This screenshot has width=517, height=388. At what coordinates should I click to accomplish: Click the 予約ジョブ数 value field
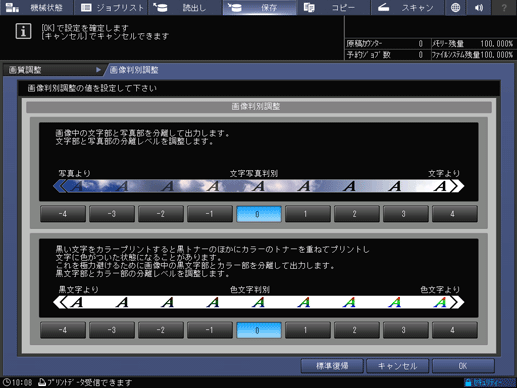(421, 55)
